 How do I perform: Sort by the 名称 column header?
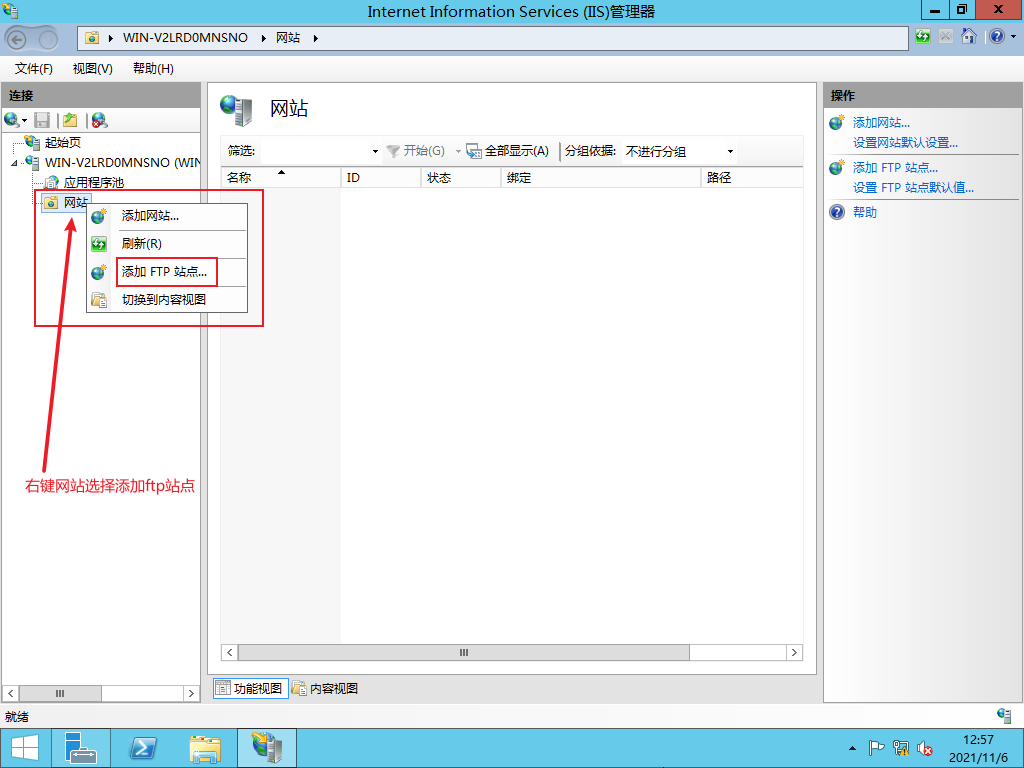pos(281,178)
